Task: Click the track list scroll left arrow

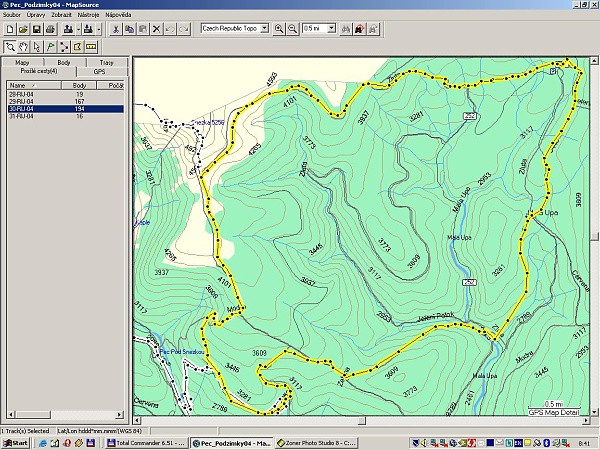Action: point(11,414)
